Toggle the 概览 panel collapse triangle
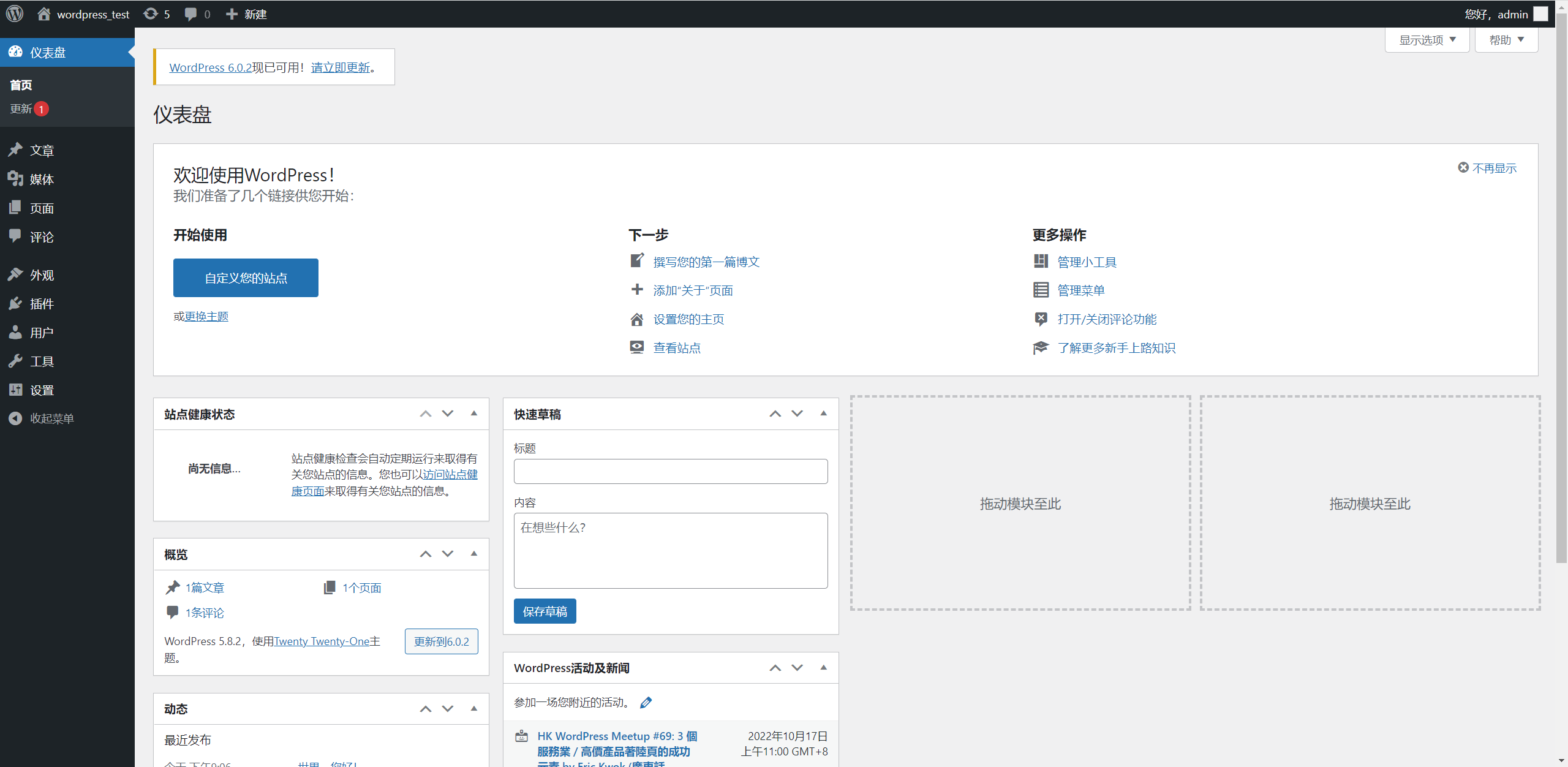The height and width of the screenshot is (767, 1568). pyautogui.click(x=473, y=554)
